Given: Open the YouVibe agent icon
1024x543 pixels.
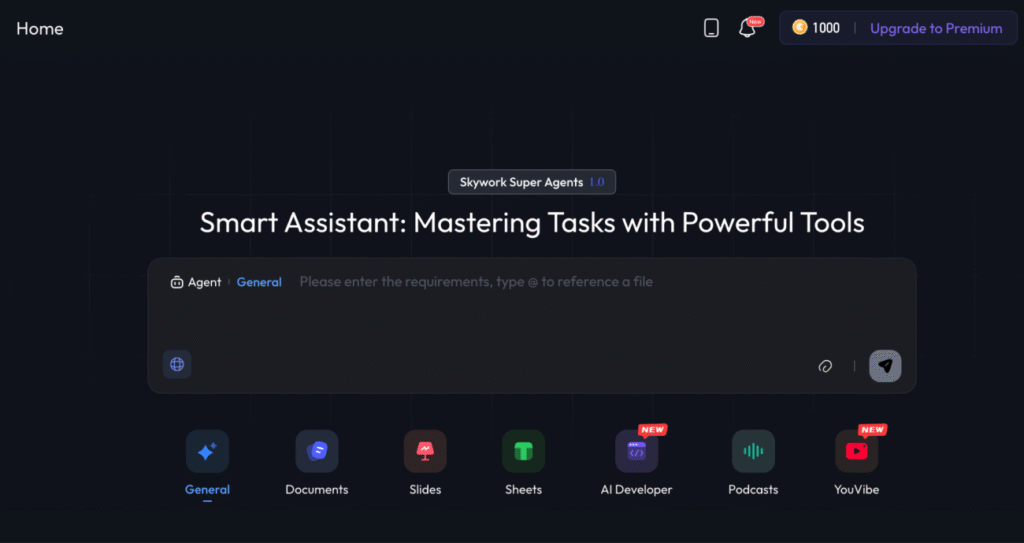Looking at the screenshot, I should coord(856,452).
